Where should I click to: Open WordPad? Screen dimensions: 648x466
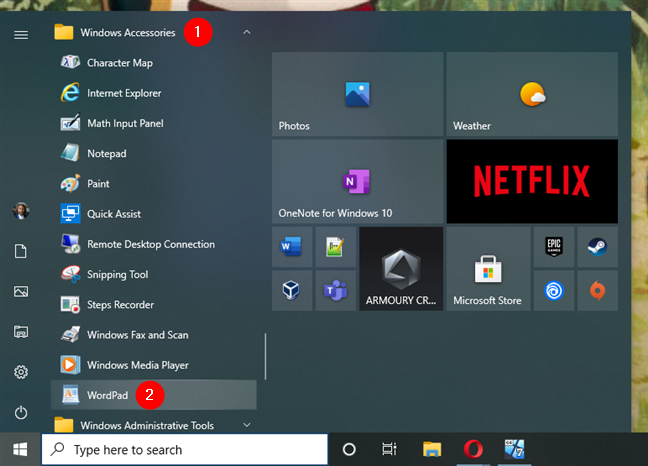pyautogui.click(x=153, y=395)
